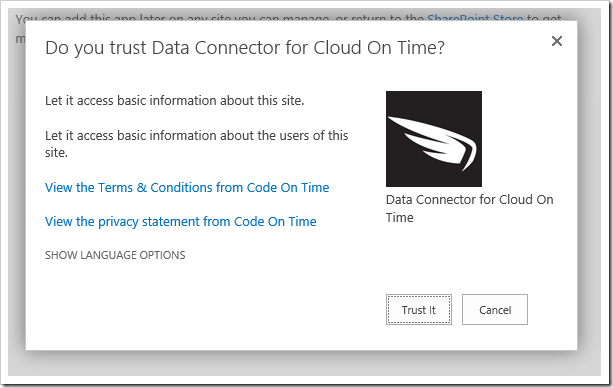Viewport: 613px width, 388px height.
Task: Click the basic site information permission text
Action: point(174,101)
